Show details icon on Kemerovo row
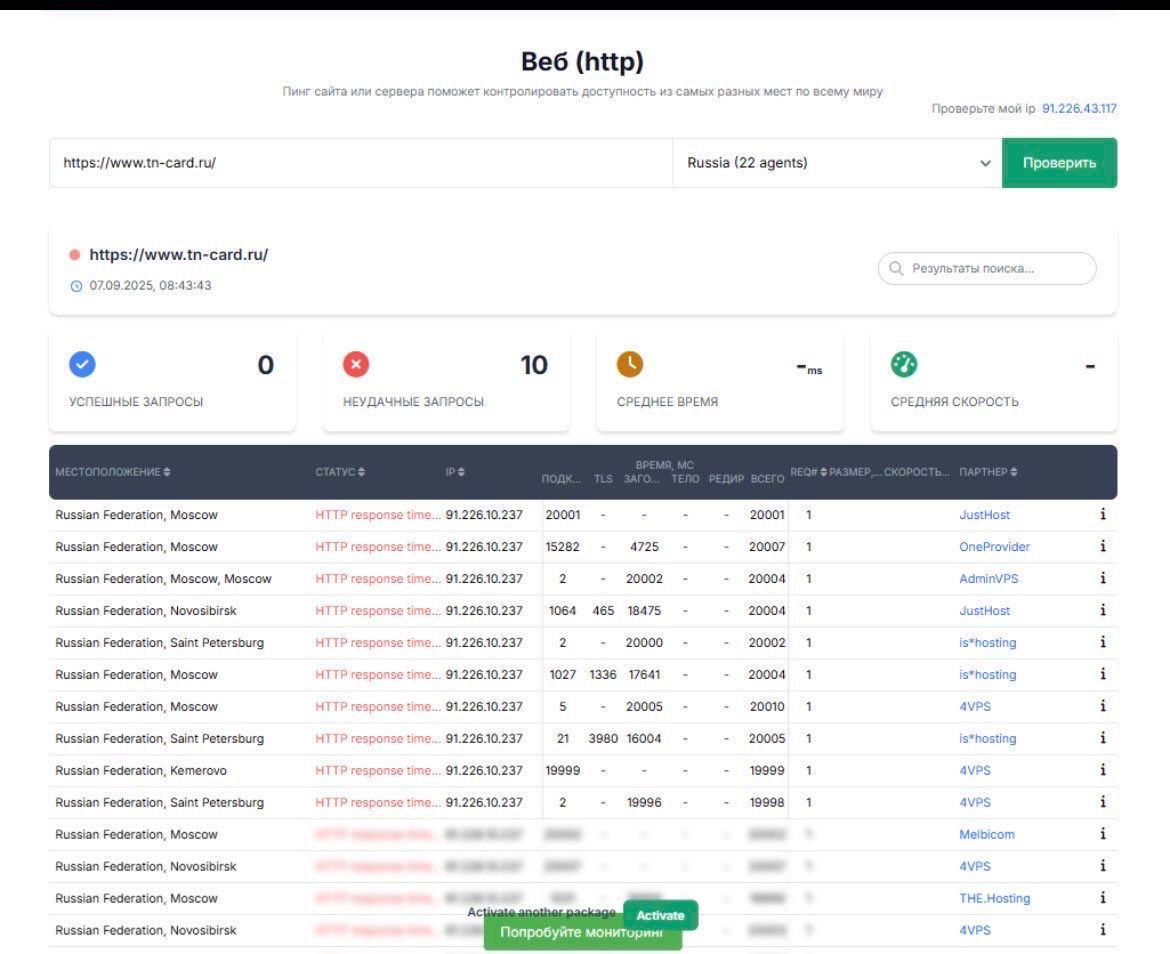Screen dimensions: 1170x954 [1102, 771]
